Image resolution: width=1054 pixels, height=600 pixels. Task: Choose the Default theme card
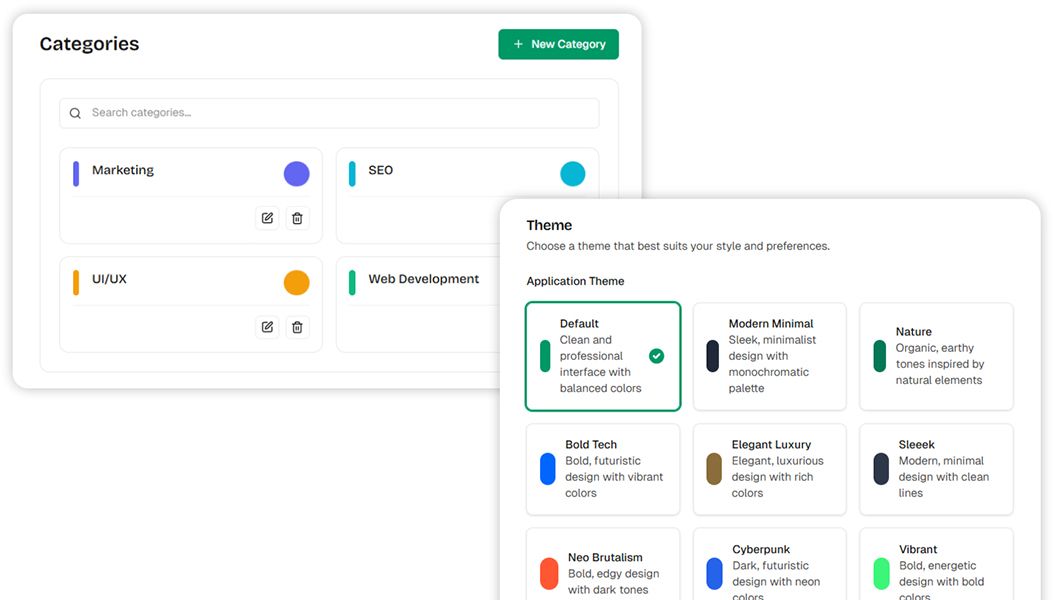(x=603, y=356)
